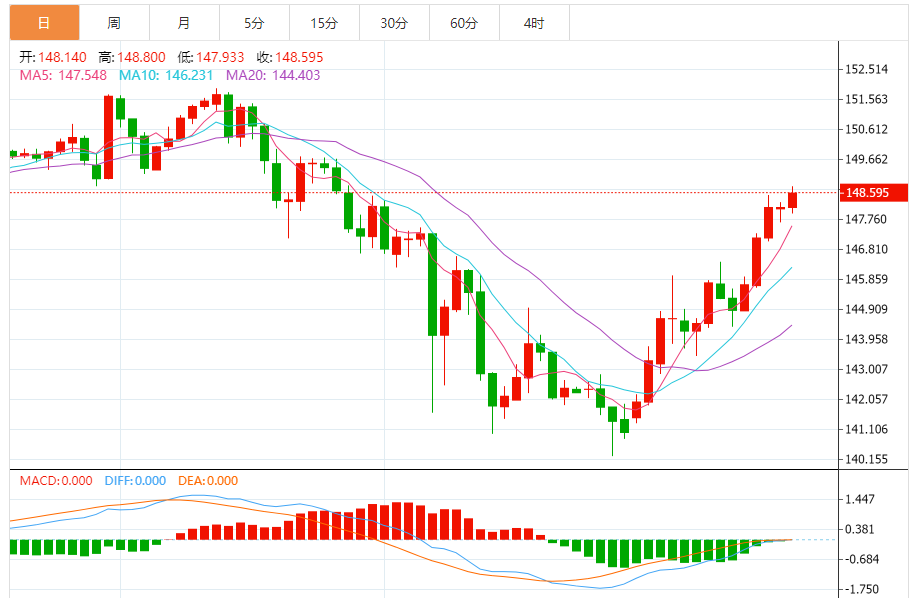Image resolution: width=915 pixels, height=598 pixels.
Task: Click the 152.514 price axis label
Action: [x=867, y=69]
